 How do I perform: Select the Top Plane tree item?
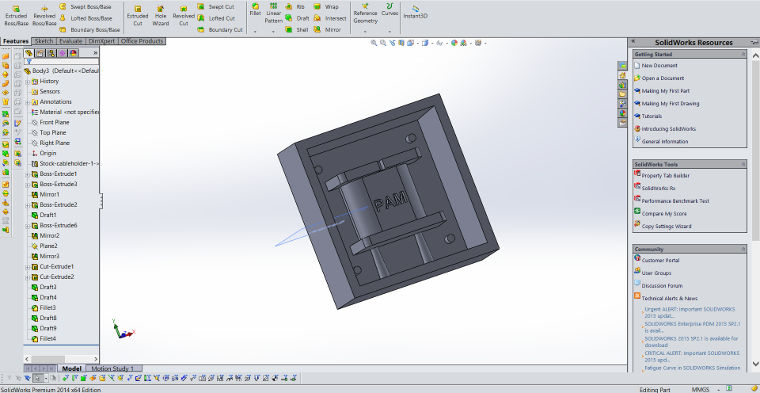pos(48,133)
